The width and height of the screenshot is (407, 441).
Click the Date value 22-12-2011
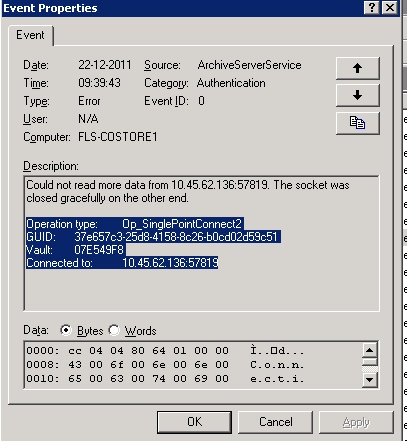click(105, 65)
